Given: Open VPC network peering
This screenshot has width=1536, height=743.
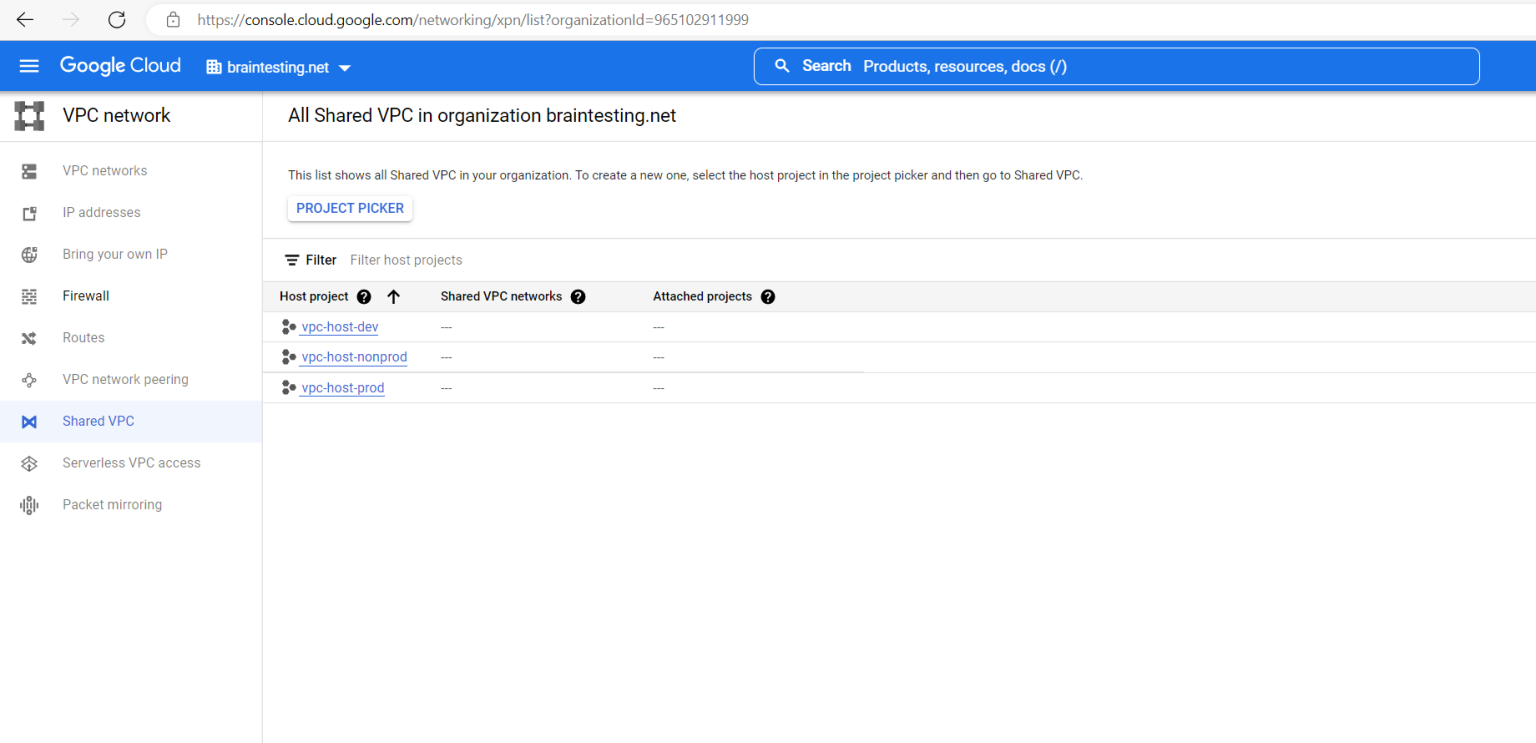Looking at the screenshot, I should [x=125, y=379].
